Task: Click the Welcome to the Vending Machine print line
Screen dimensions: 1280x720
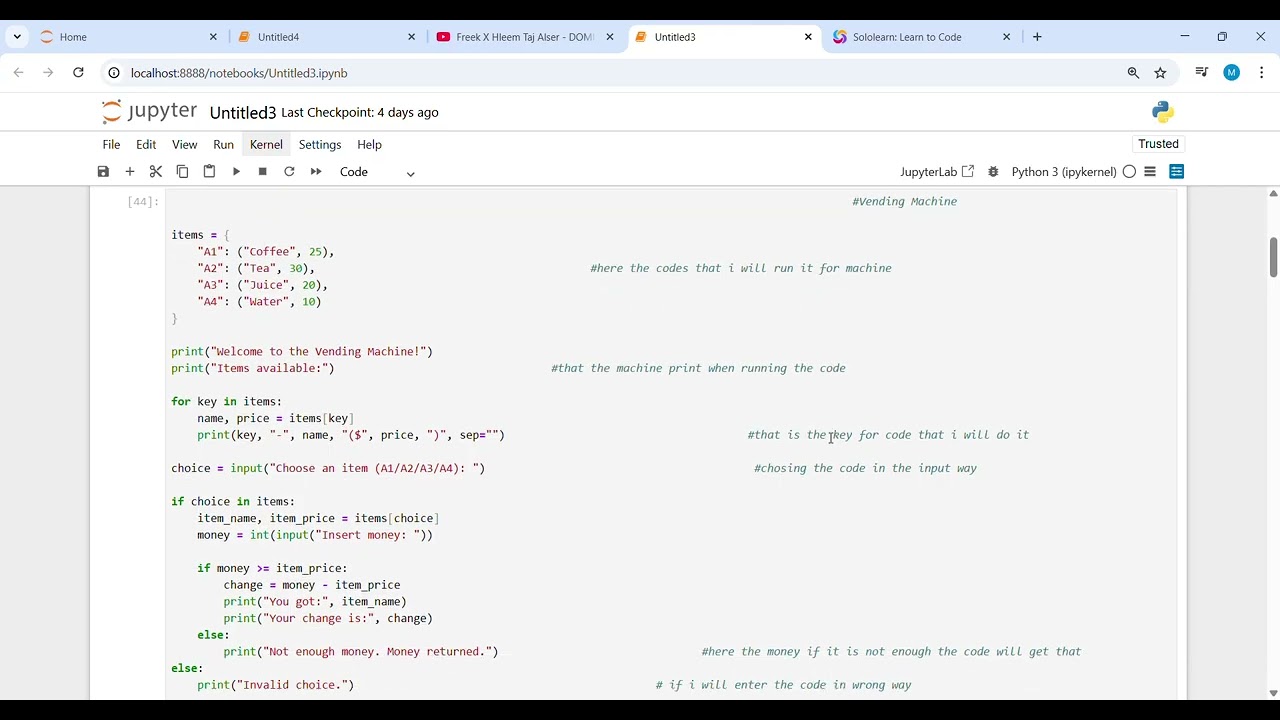Action: (x=302, y=352)
